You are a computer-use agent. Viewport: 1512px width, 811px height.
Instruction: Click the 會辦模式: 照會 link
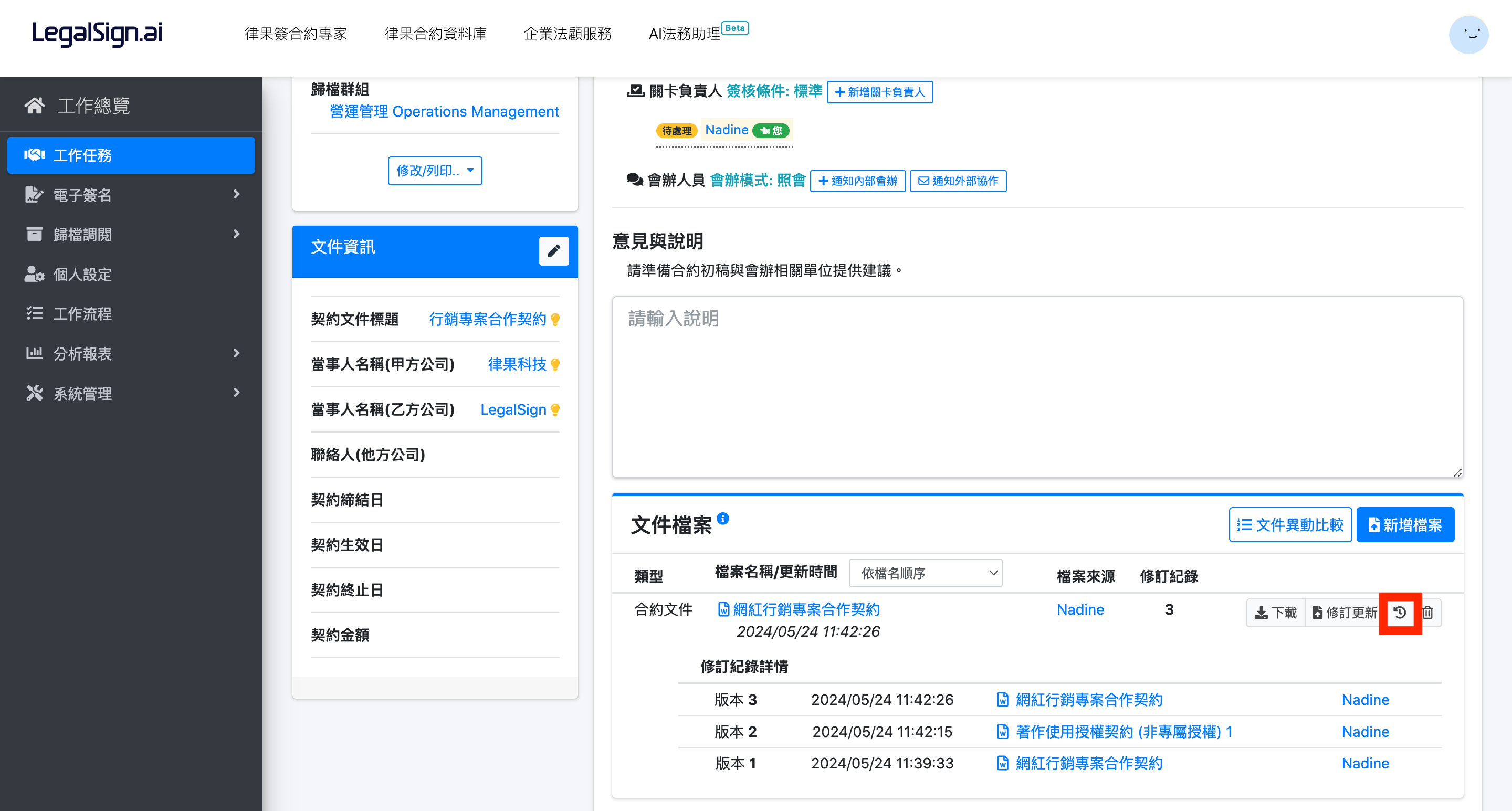point(757,180)
